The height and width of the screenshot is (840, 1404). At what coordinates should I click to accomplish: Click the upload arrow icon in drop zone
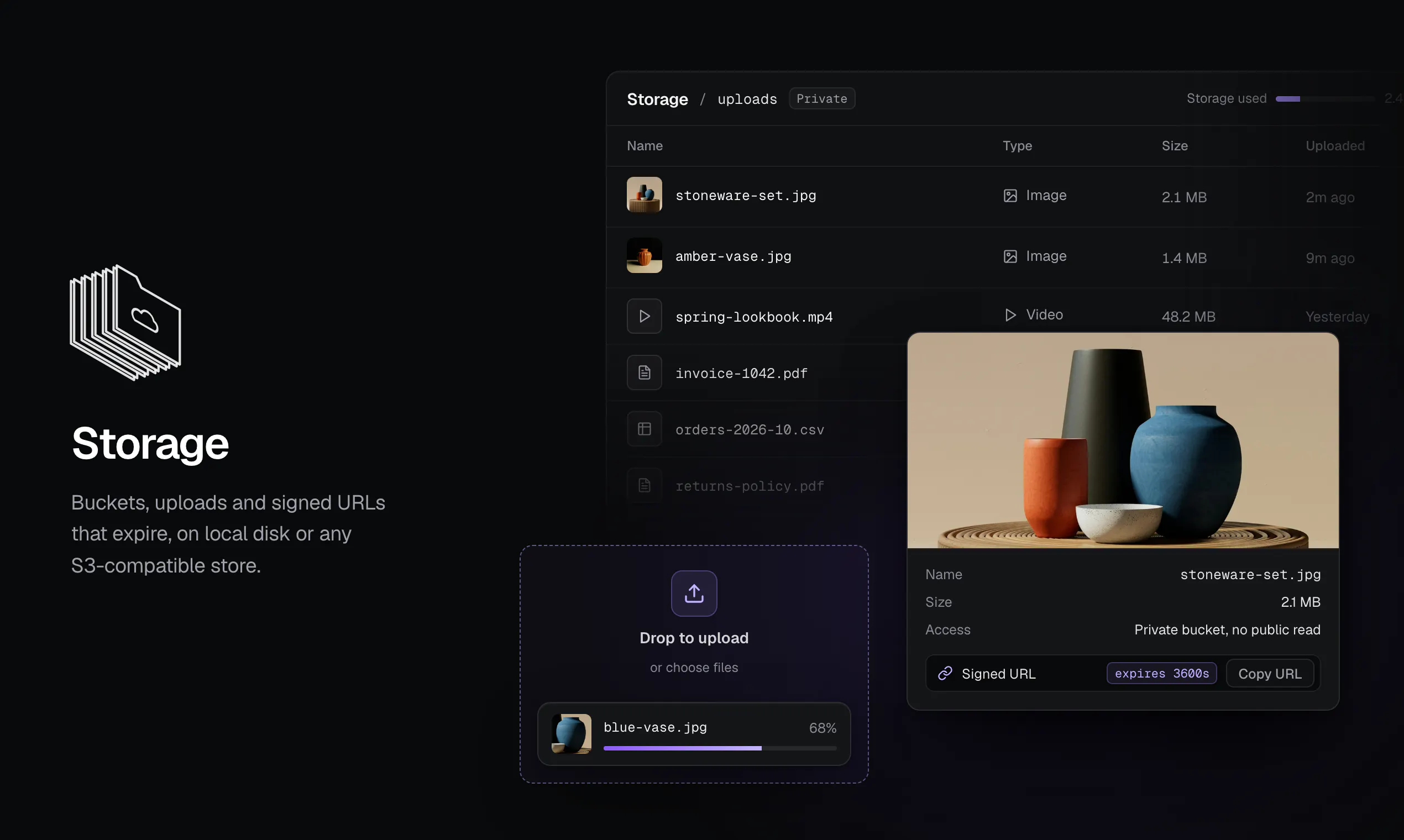[694, 593]
